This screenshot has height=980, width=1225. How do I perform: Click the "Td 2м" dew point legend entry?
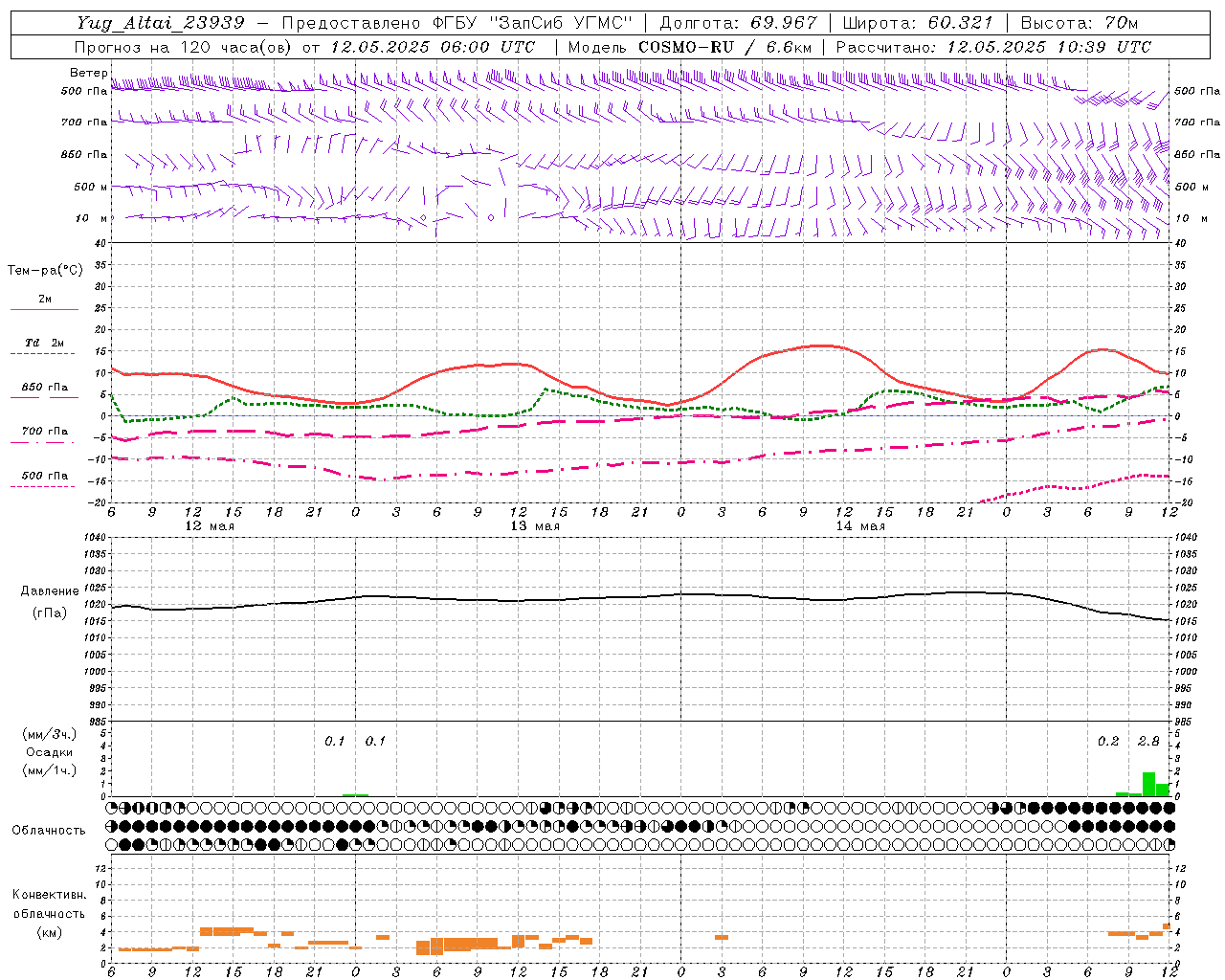tap(44, 344)
